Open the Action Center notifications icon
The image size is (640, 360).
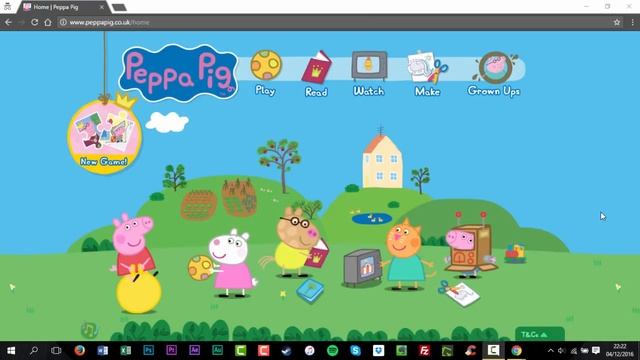596,351
